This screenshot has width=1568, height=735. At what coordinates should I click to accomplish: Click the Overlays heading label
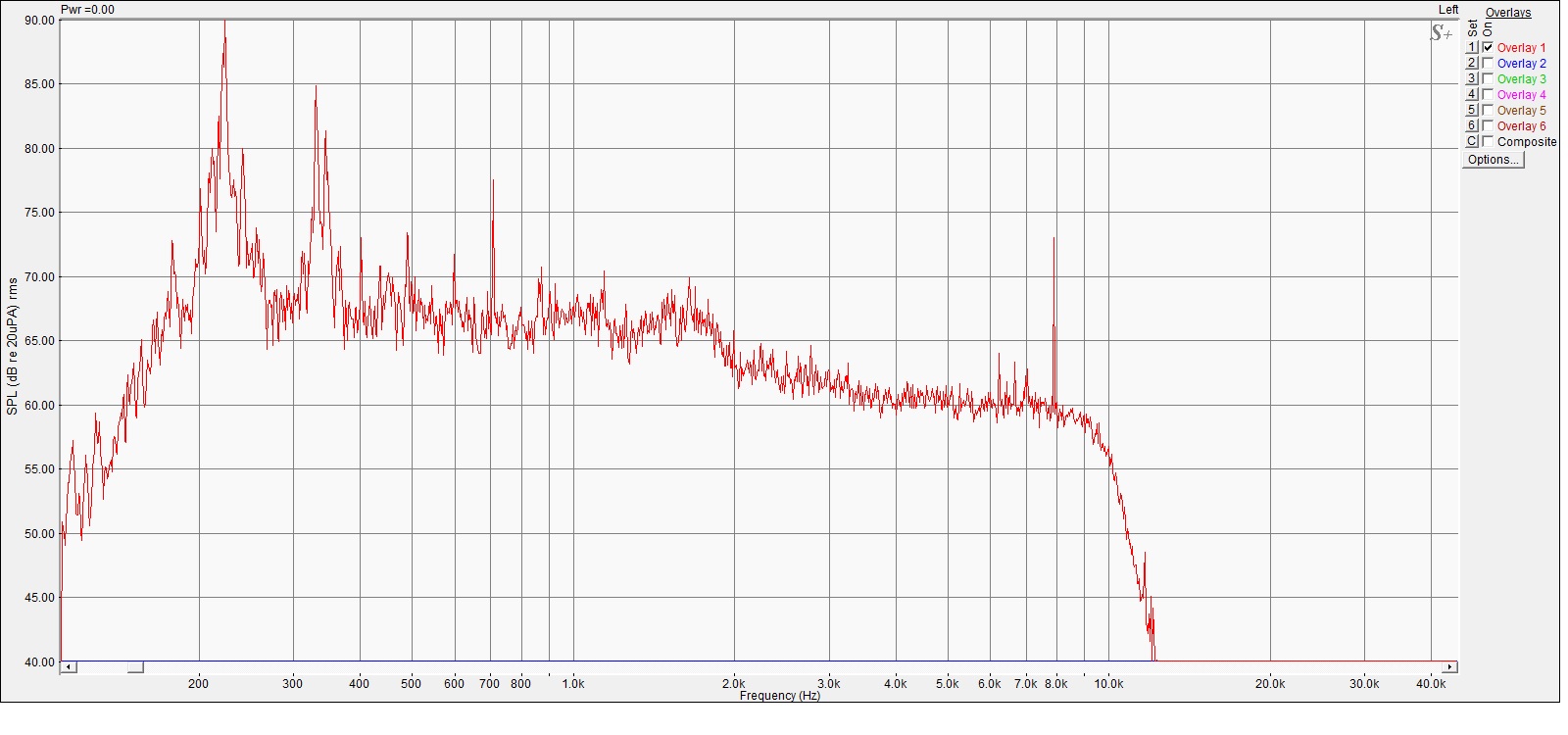[x=1507, y=13]
